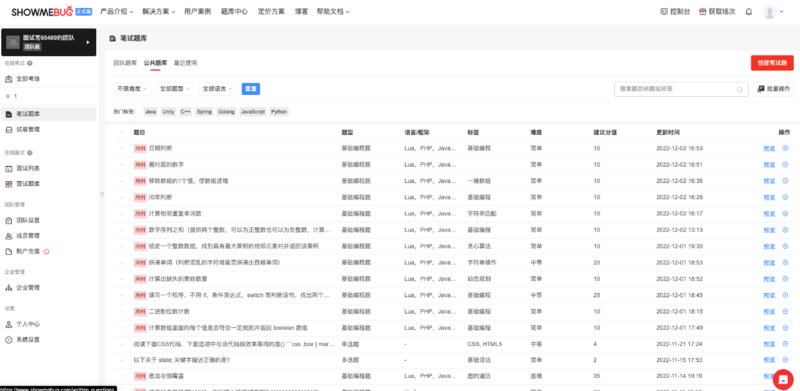Click add icon for 计算相邻重复单词数 row
Viewport: 800px width, 391px height.
785,213
